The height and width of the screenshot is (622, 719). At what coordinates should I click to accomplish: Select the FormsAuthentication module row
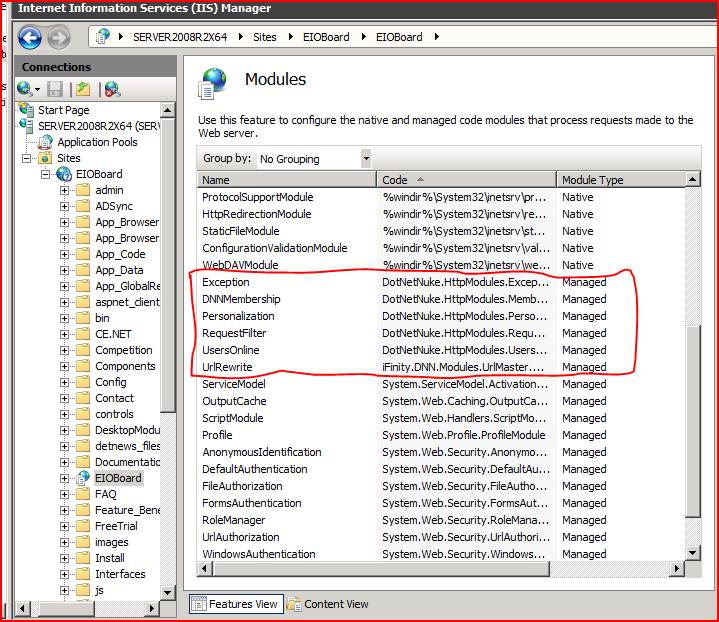[441, 503]
